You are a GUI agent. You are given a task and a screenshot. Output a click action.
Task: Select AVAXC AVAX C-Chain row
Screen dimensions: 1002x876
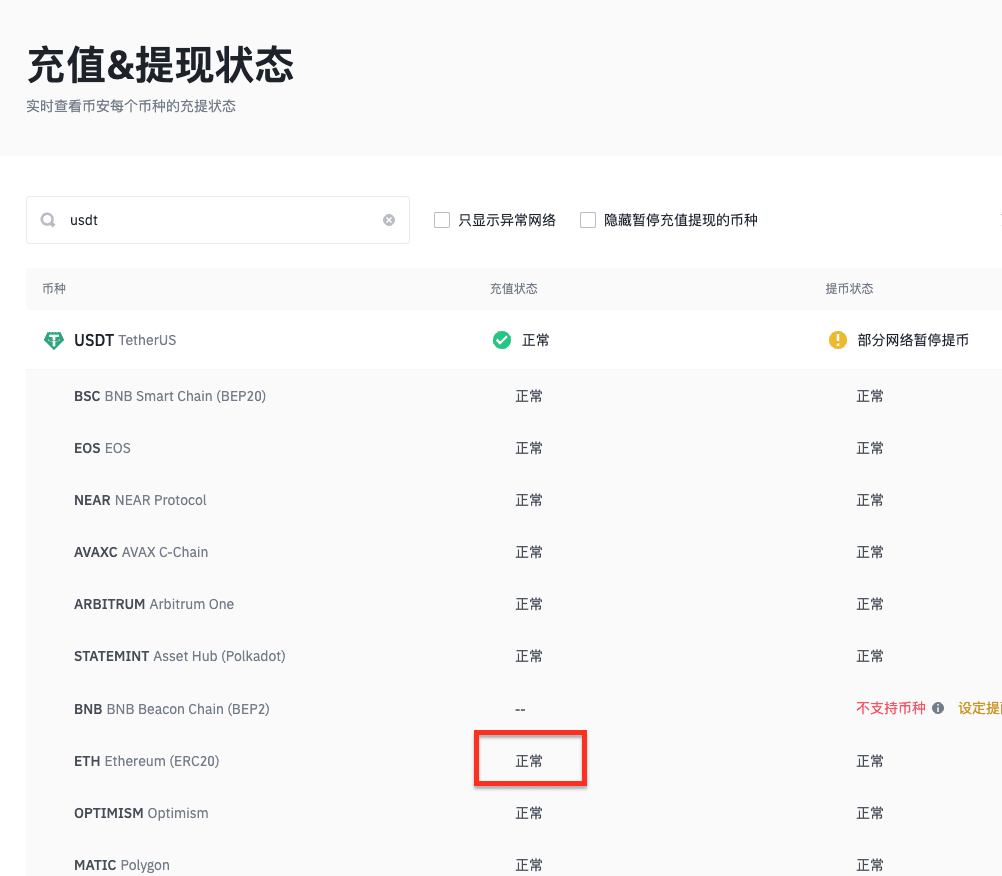pyautogui.click(x=514, y=552)
